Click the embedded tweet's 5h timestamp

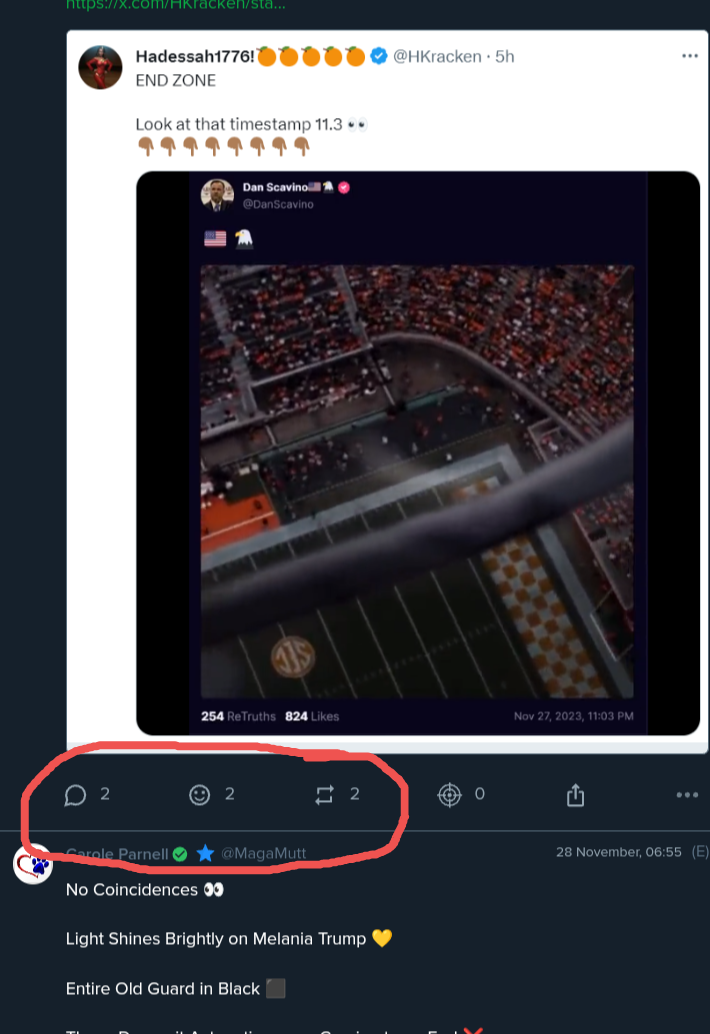coord(505,56)
